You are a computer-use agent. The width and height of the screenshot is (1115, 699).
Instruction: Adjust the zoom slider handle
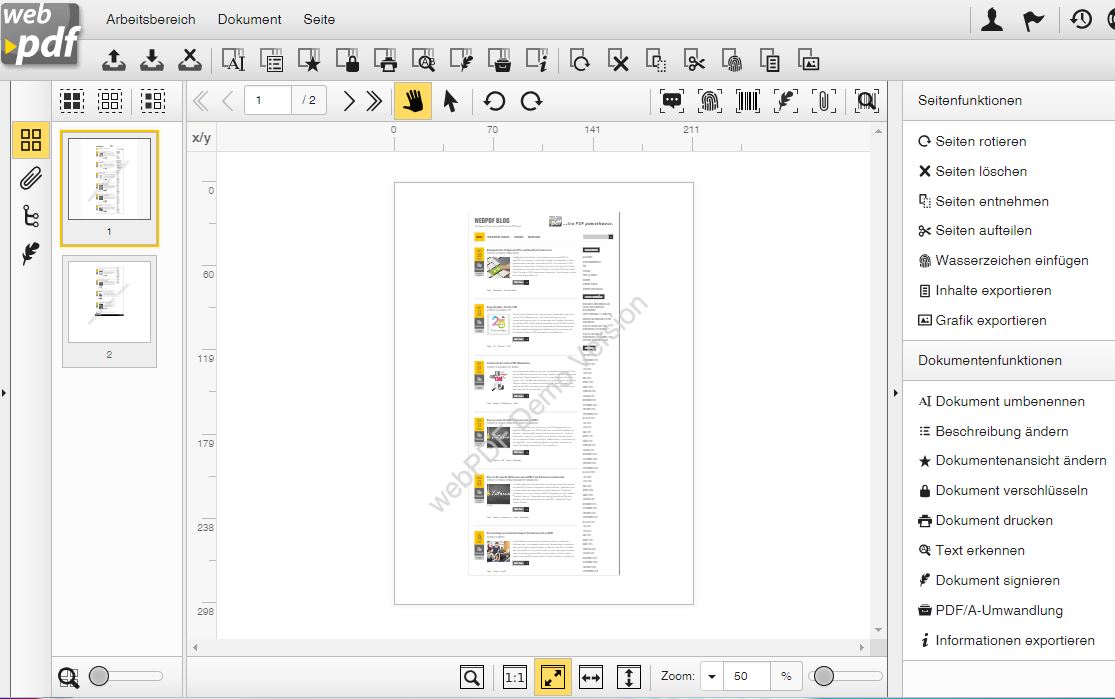pos(823,677)
